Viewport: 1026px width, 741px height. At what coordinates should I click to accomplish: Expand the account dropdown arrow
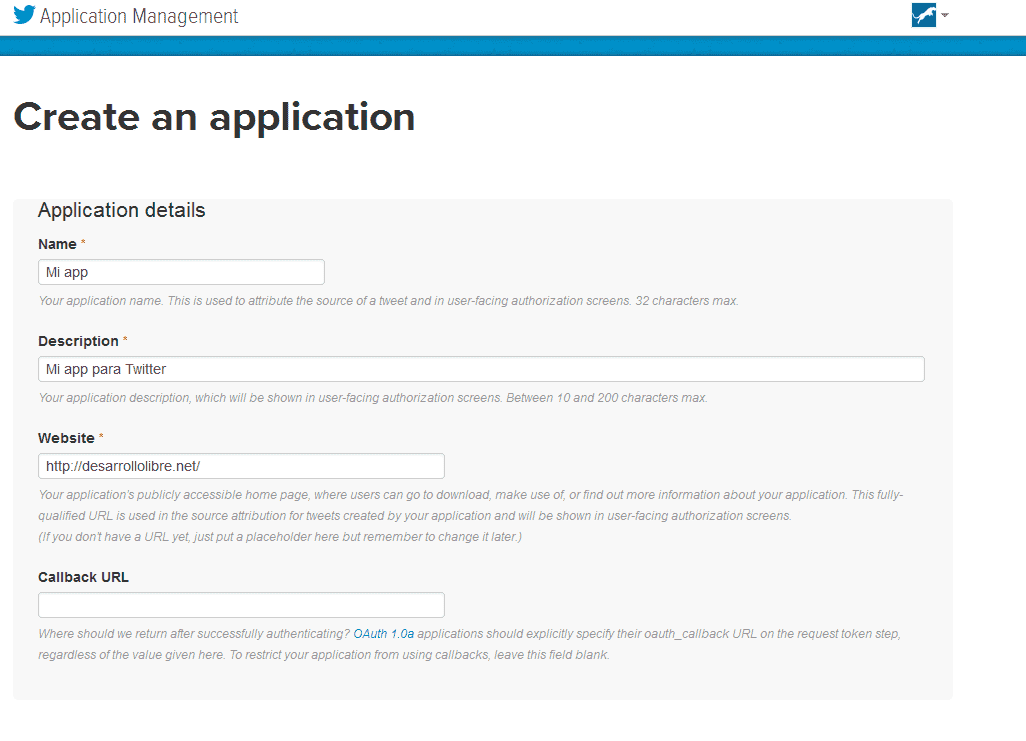(945, 14)
